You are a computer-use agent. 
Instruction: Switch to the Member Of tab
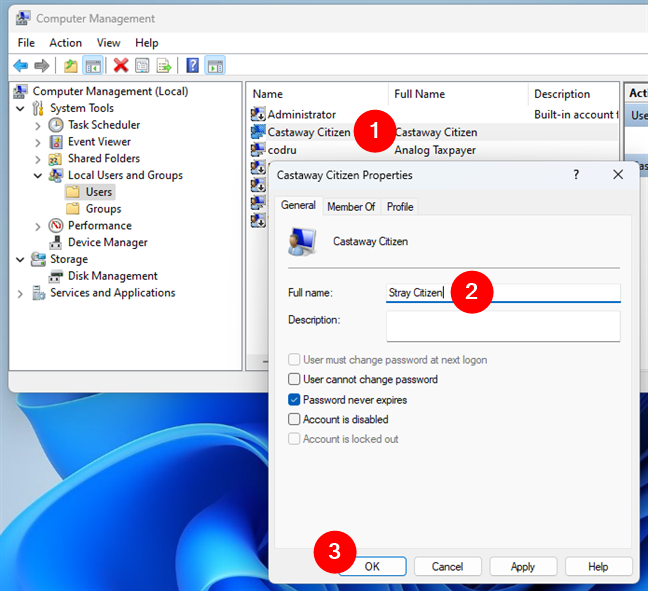(x=351, y=207)
